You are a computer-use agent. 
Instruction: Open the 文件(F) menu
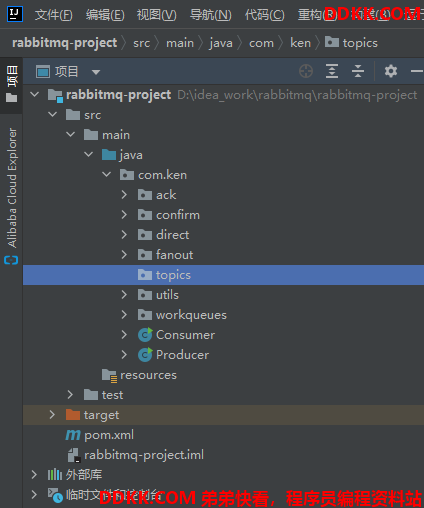(53, 15)
